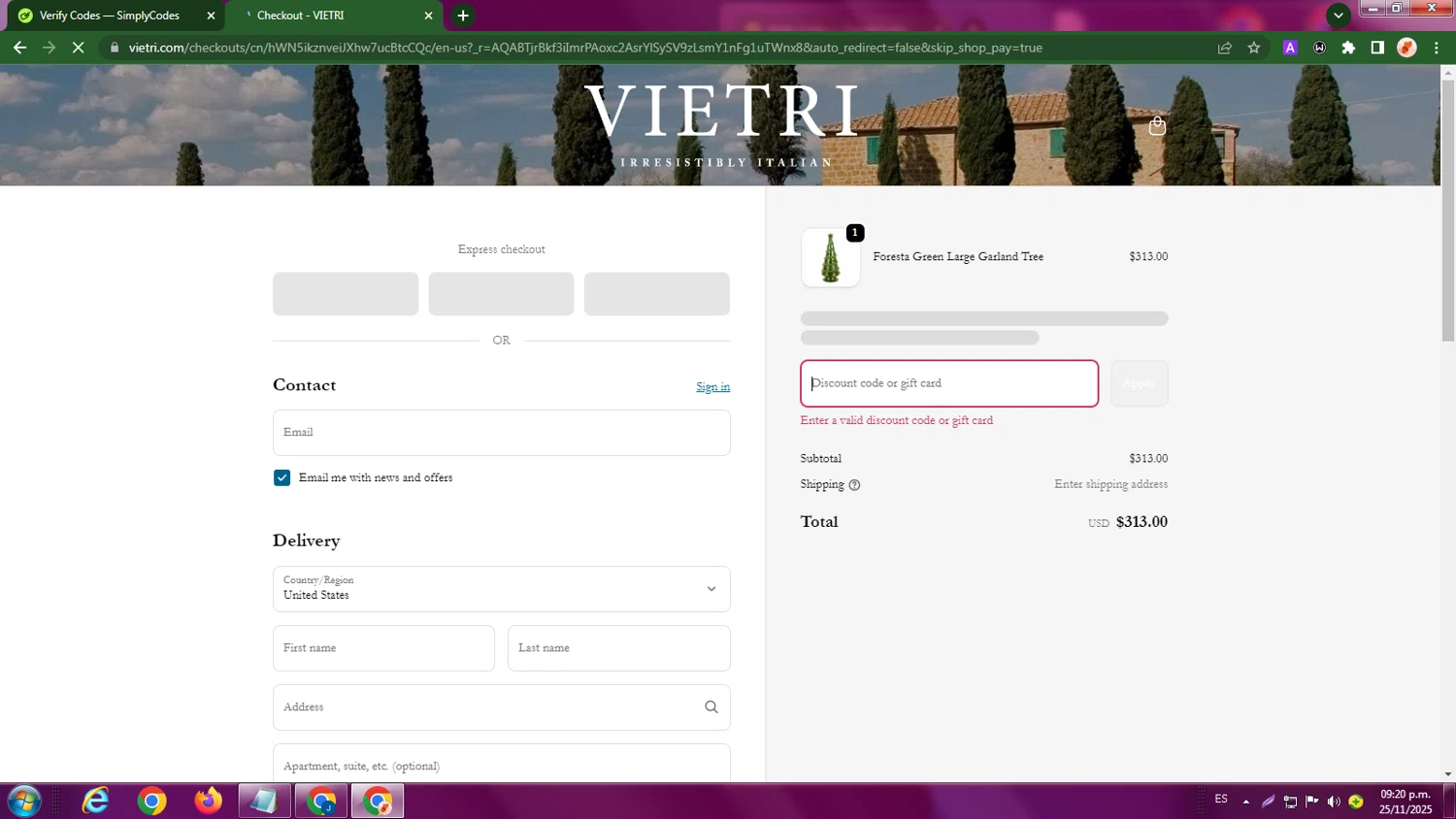Click the browser address bar URL
The width and height of the screenshot is (1456, 819).
[x=585, y=48]
